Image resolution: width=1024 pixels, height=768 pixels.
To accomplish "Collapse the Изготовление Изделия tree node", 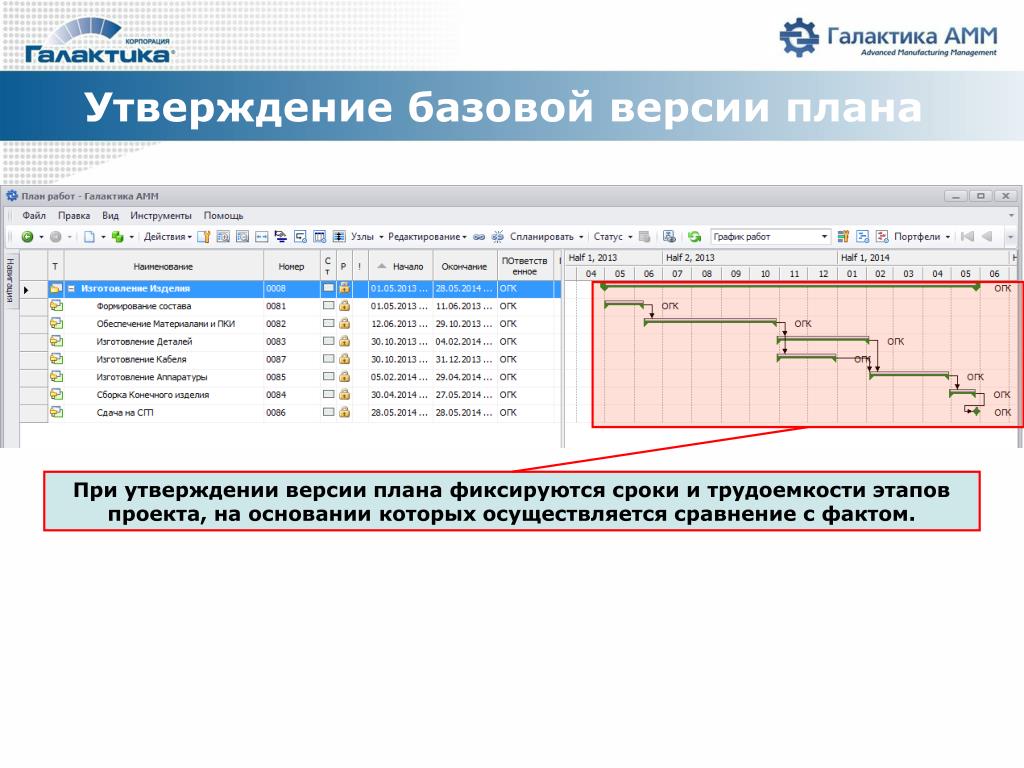I will pyautogui.click(x=72, y=288).
